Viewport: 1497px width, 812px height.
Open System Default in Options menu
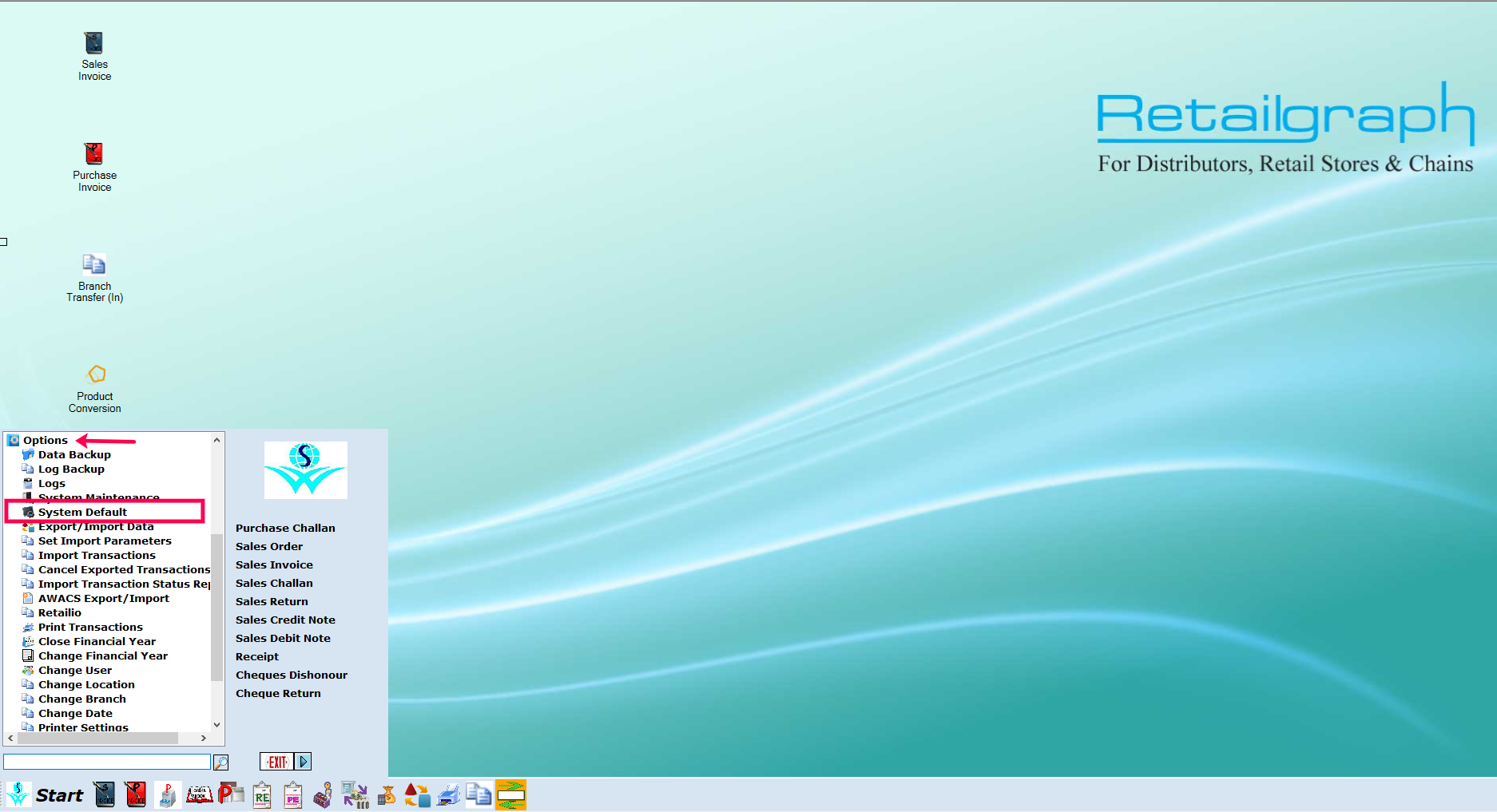click(82, 512)
